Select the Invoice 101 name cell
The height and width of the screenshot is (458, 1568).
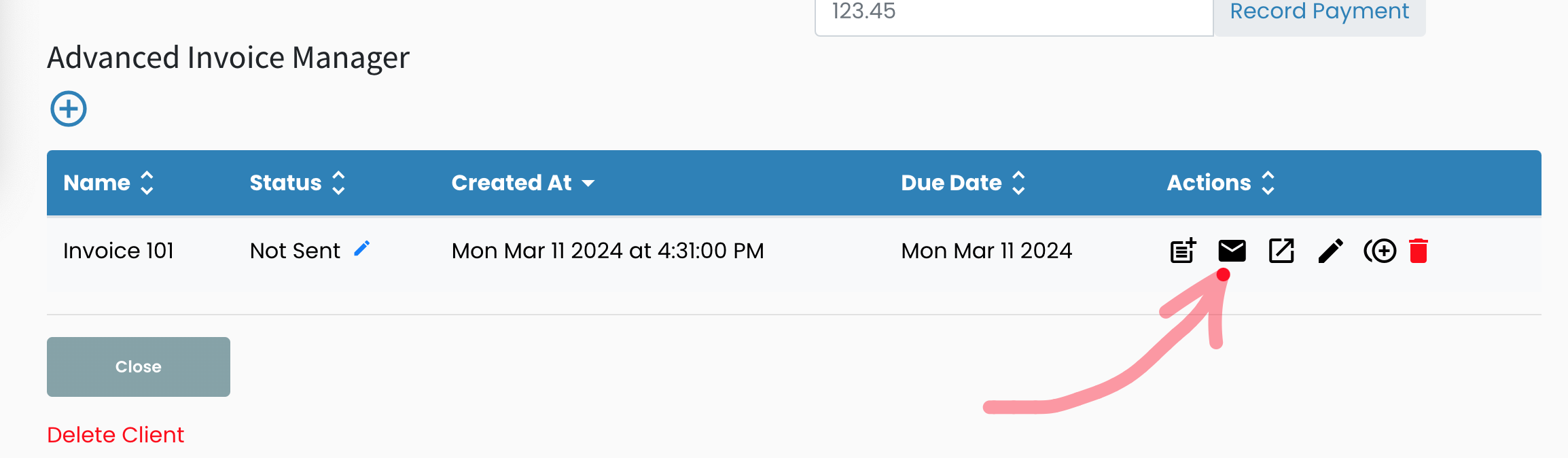click(x=118, y=251)
